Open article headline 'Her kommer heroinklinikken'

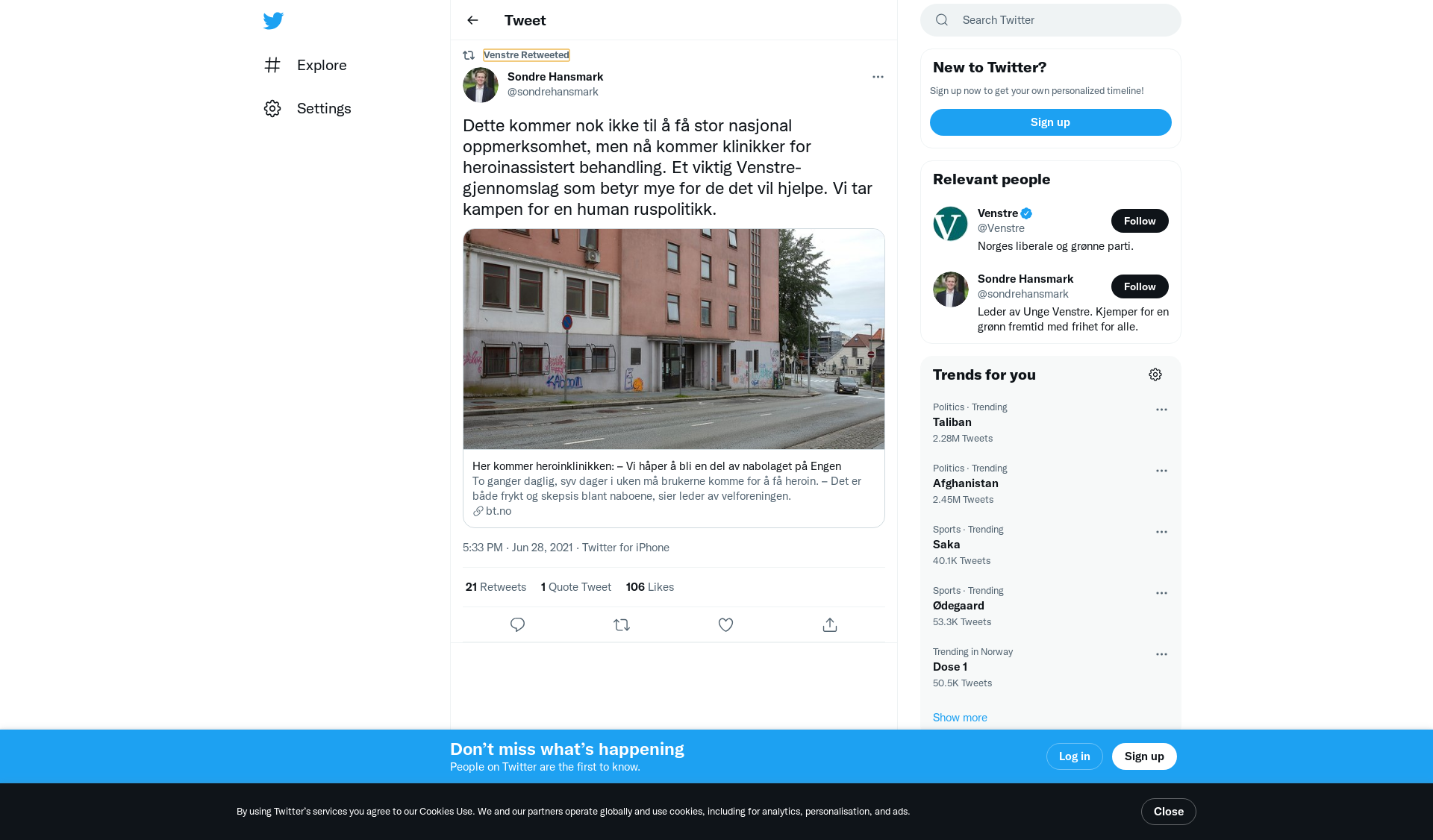[657, 466]
